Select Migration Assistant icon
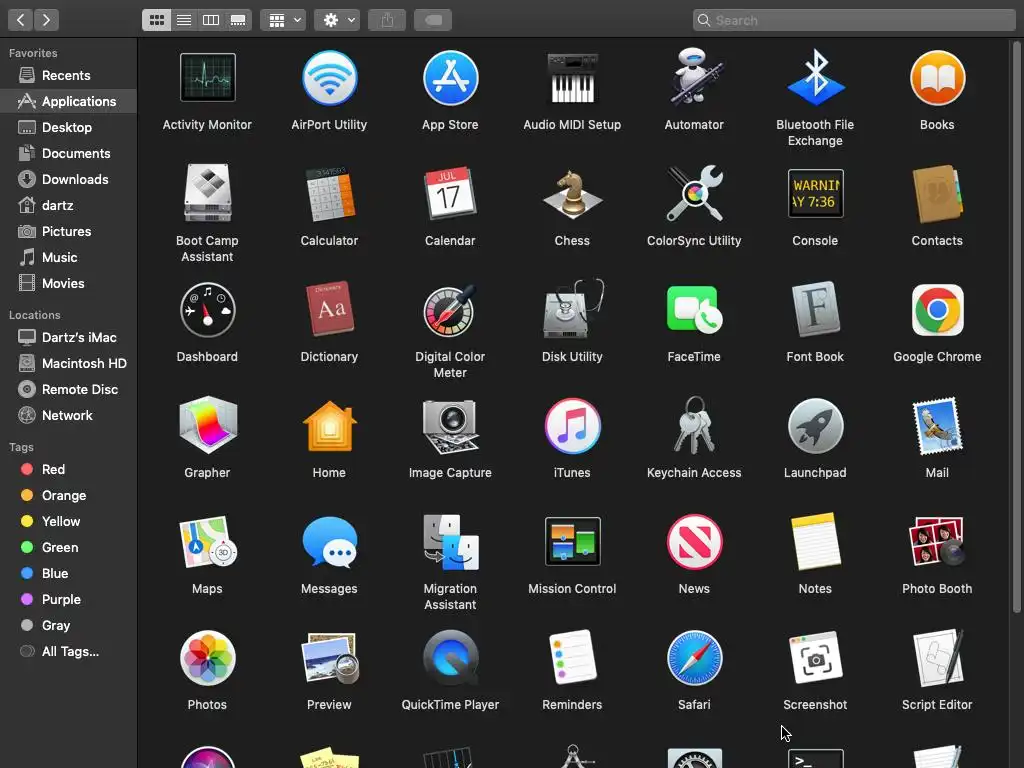The height and width of the screenshot is (768, 1024). (x=451, y=541)
